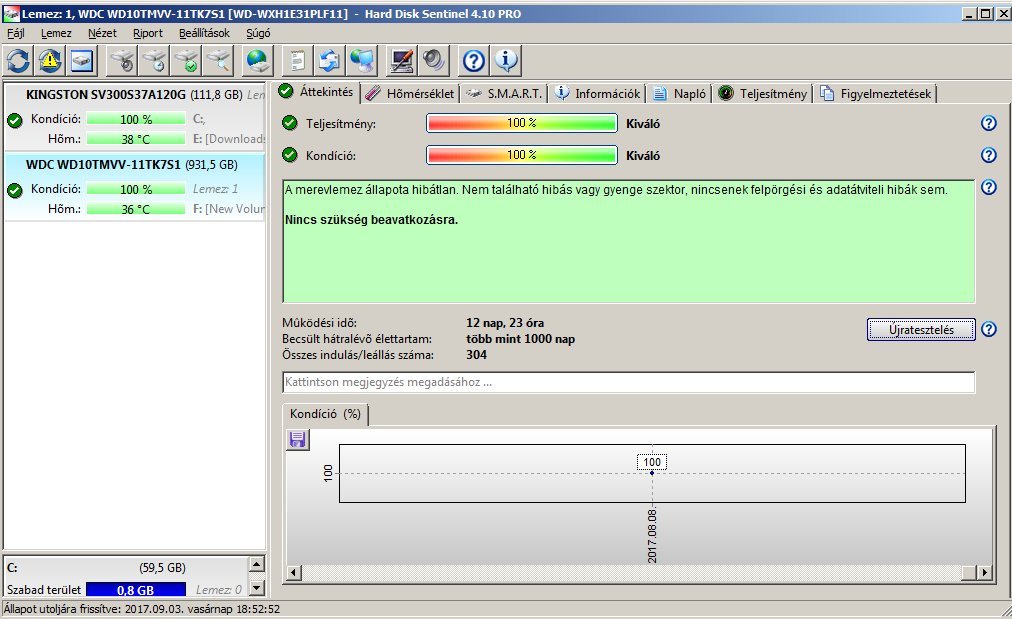Click the overview Kondíció 100 % gradient bar
The height and width of the screenshot is (619, 1012).
click(x=521, y=155)
